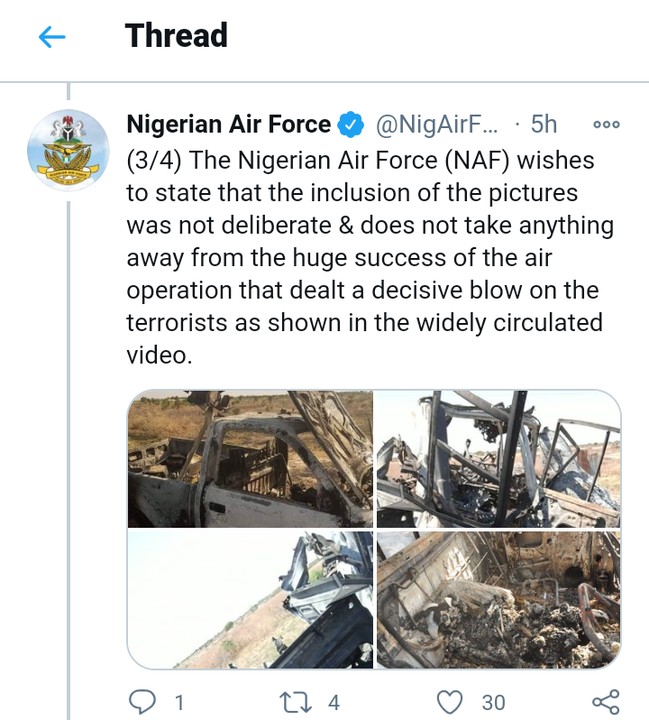649x720 pixels.
Task: Open the Nigerian Air Force display name
Action: pos(228,124)
